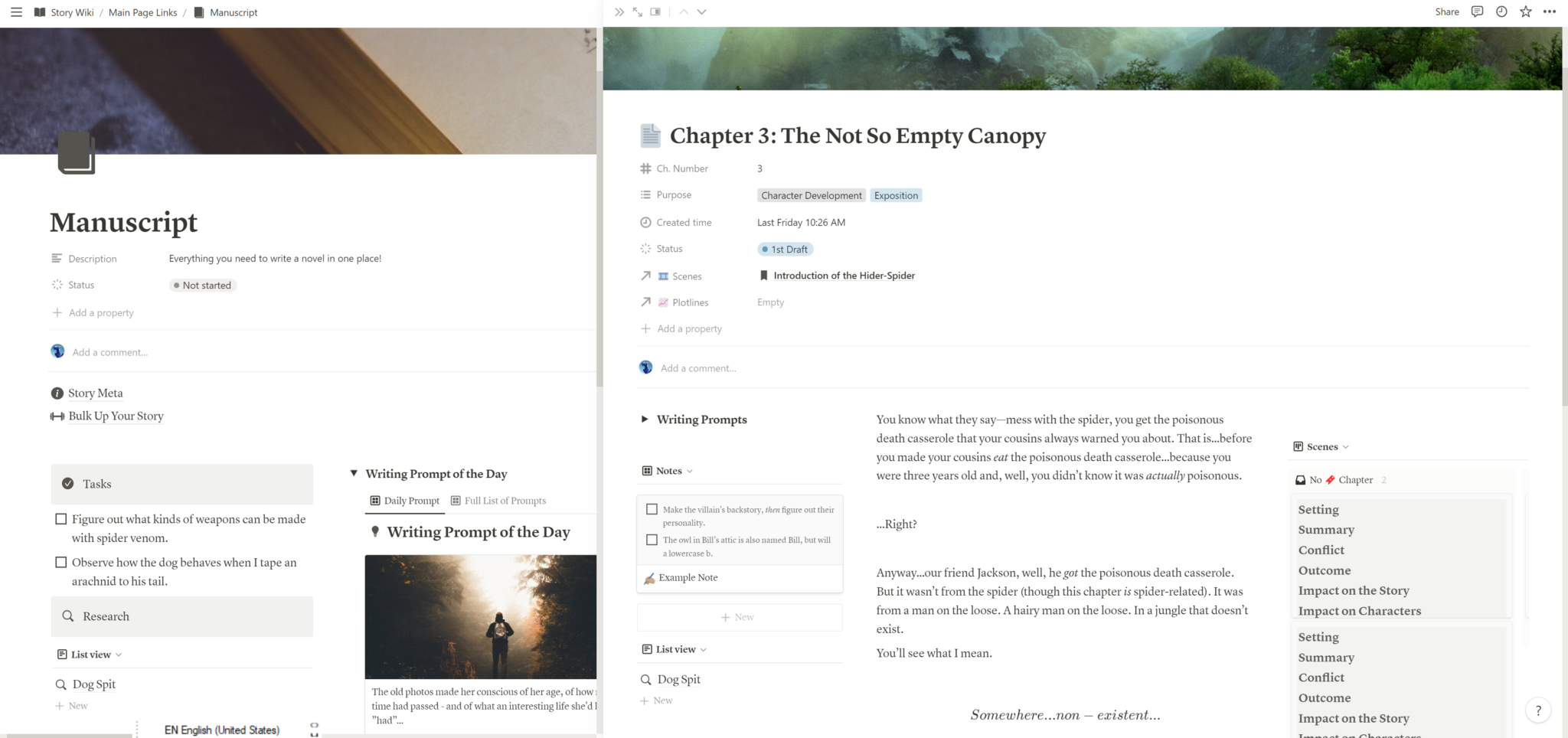Open the more options menu
Viewport: 1568px width, 738px height.
(x=1550, y=11)
